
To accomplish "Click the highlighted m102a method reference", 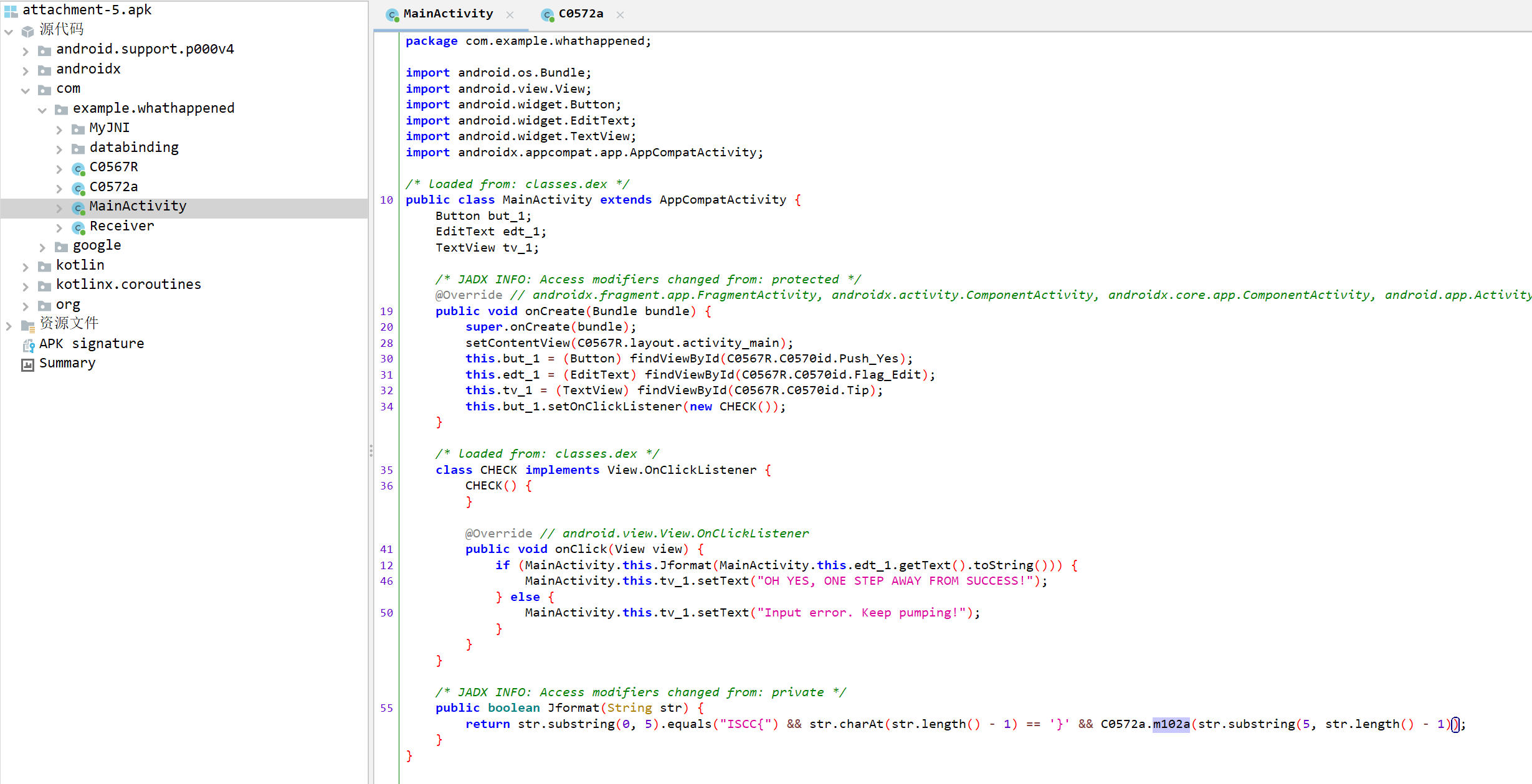I will [1171, 724].
